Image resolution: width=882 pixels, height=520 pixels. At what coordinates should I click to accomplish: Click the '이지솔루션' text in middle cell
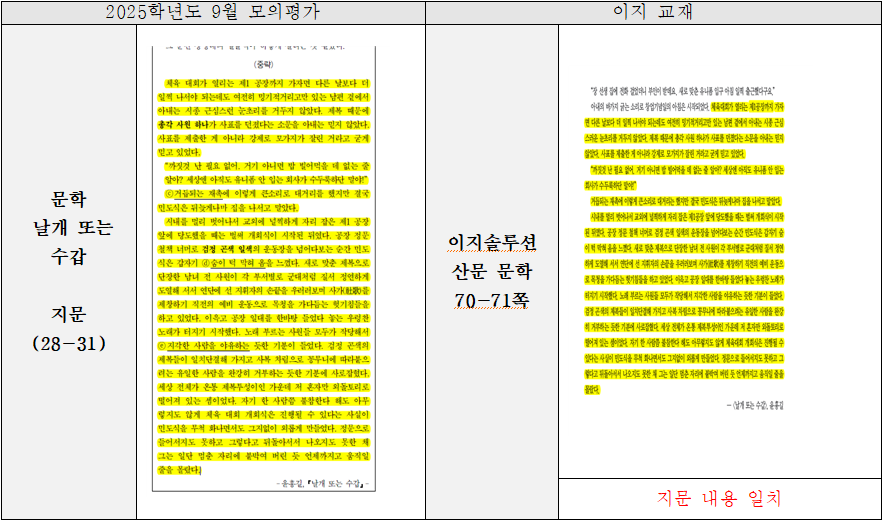pos(492,242)
